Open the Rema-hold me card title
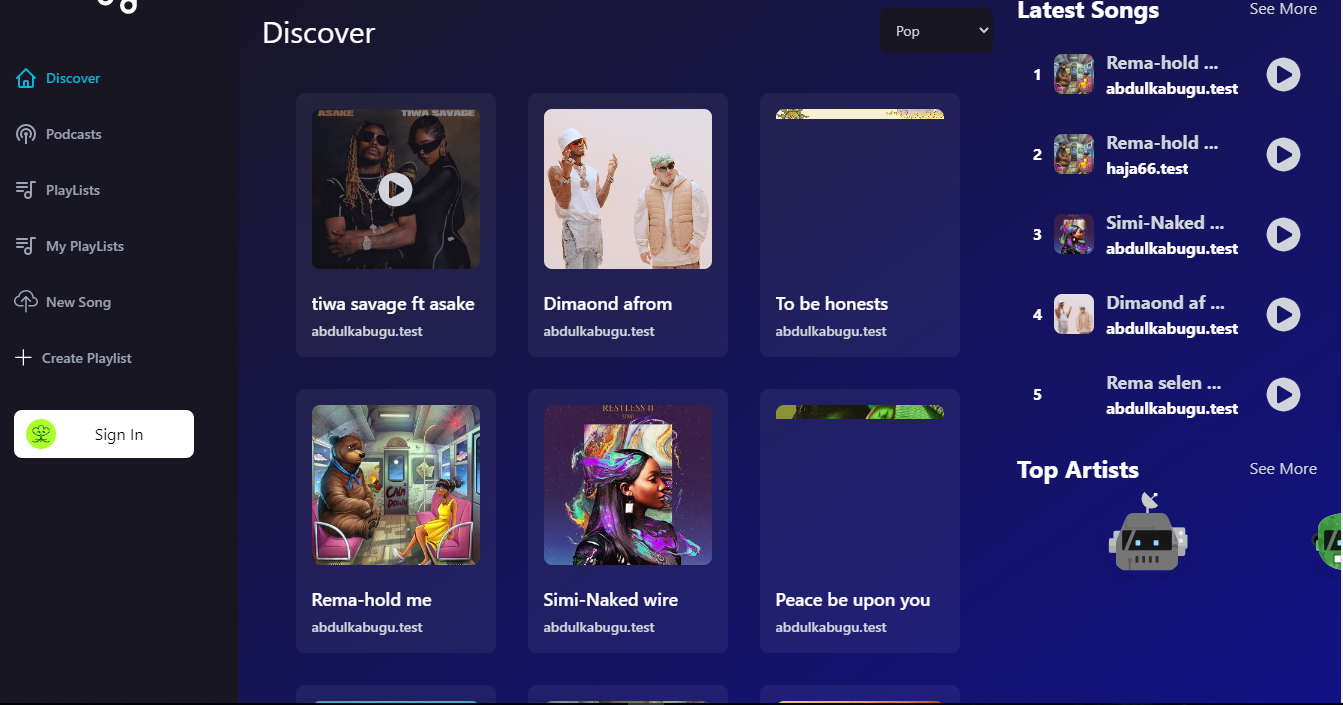Viewport: 1343px width, 705px height. pos(372,600)
